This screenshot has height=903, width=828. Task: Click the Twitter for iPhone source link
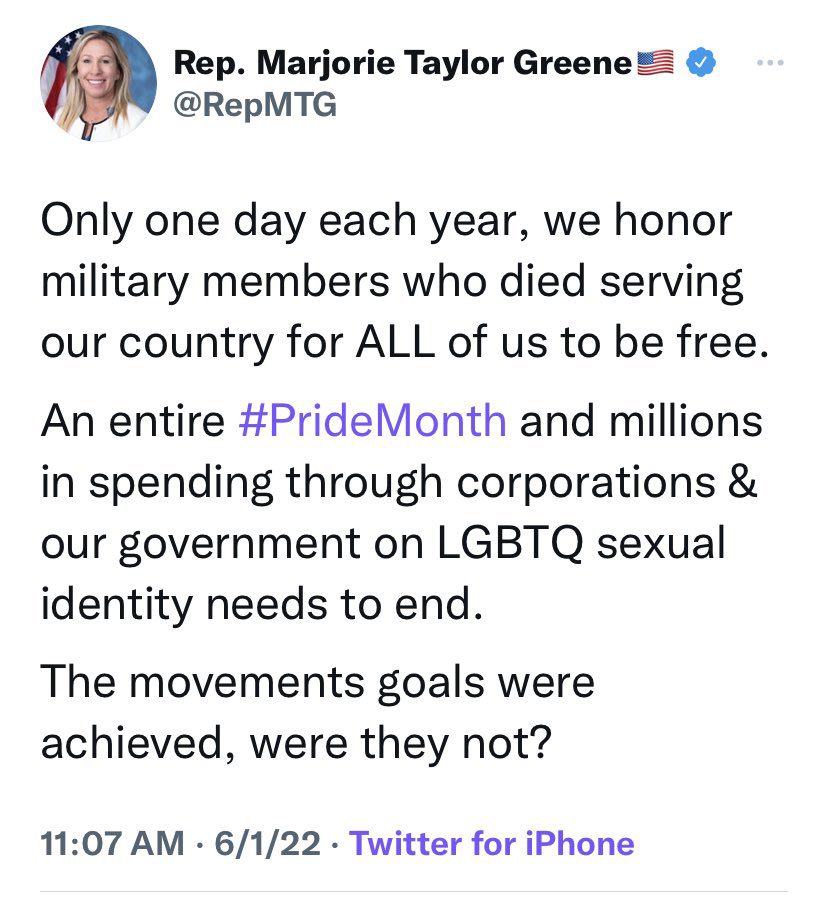pos(492,843)
